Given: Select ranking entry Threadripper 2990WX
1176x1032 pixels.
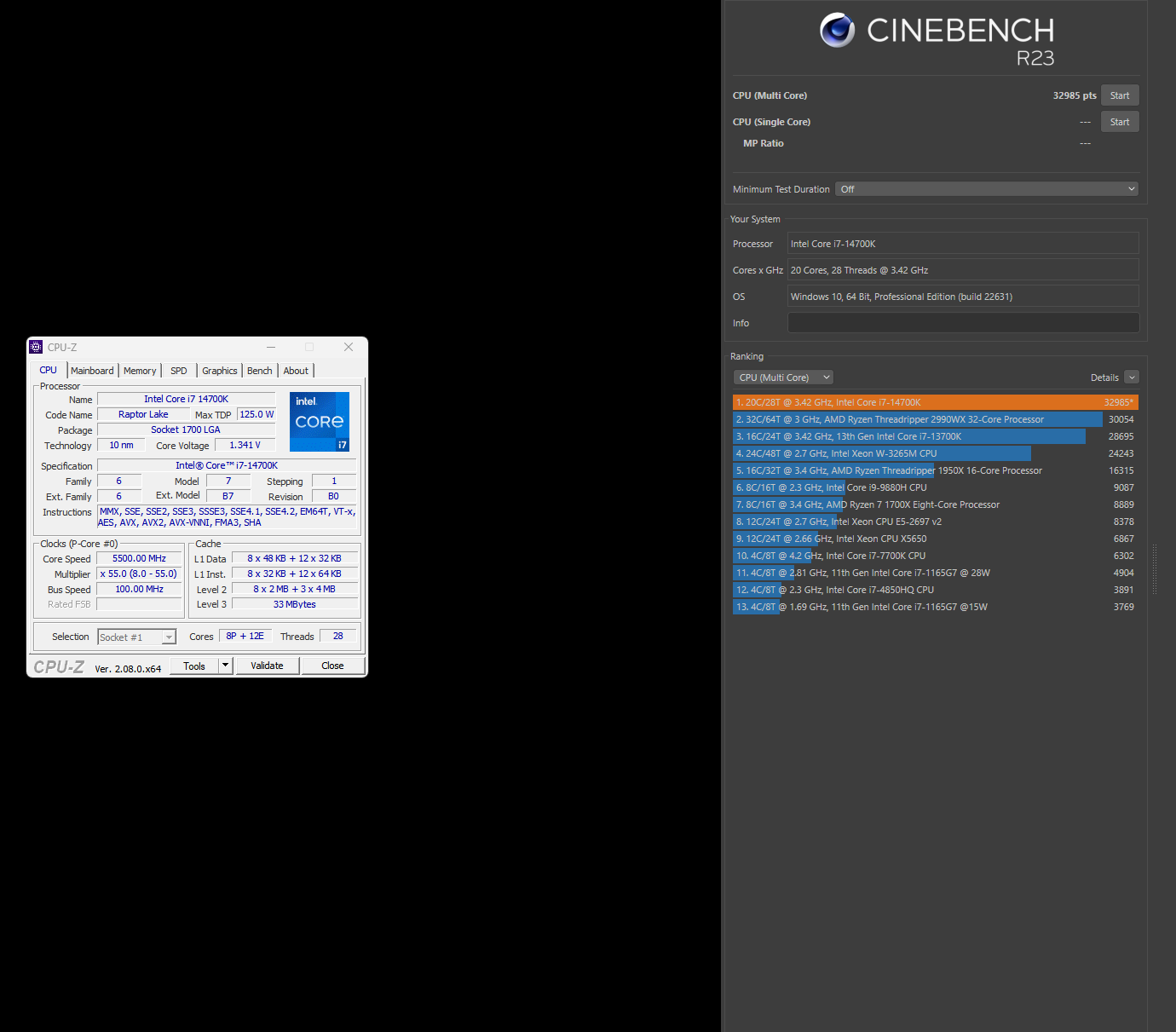Looking at the screenshot, I should click(x=936, y=419).
